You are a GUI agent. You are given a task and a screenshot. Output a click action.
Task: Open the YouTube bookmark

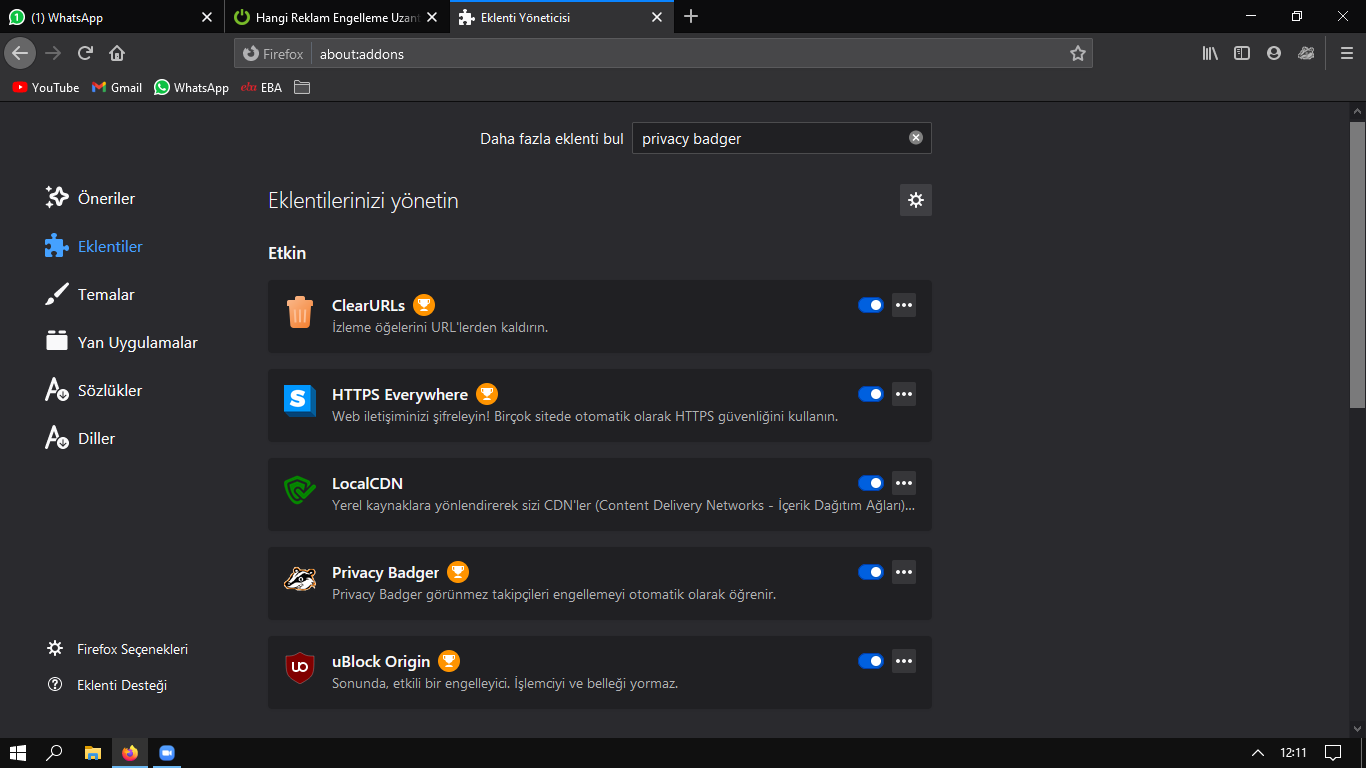click(46, 87)
